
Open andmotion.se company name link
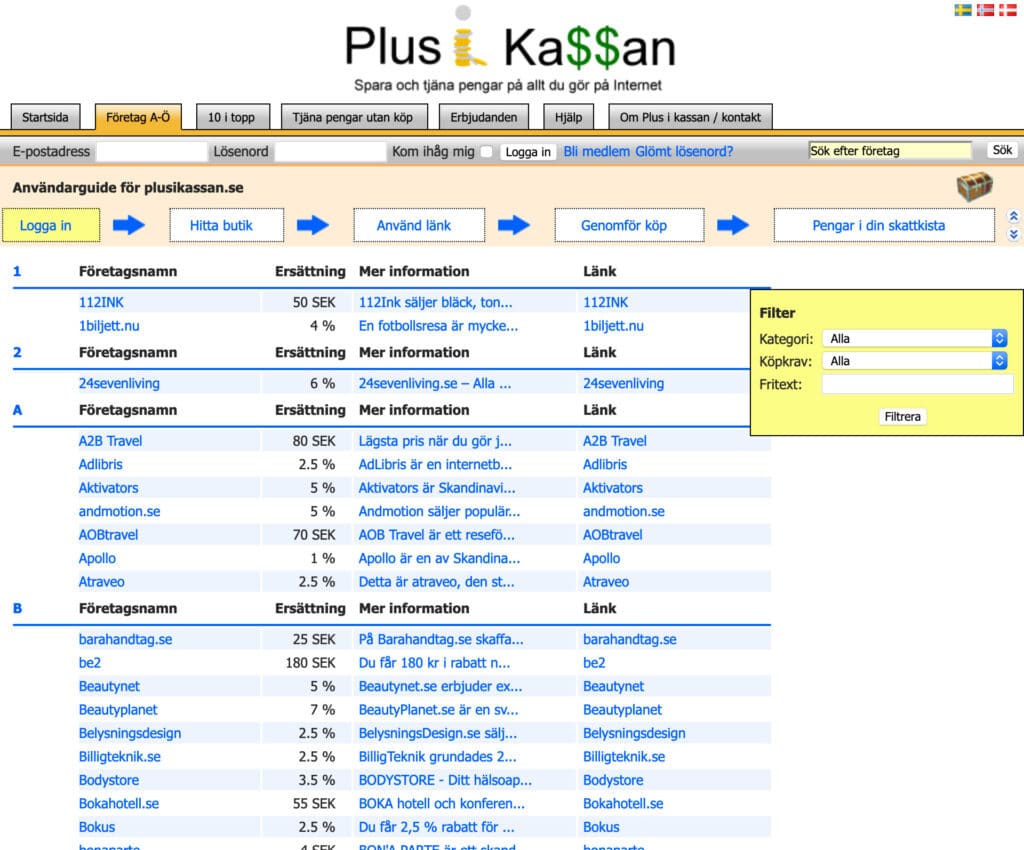[x=120, y=511]
